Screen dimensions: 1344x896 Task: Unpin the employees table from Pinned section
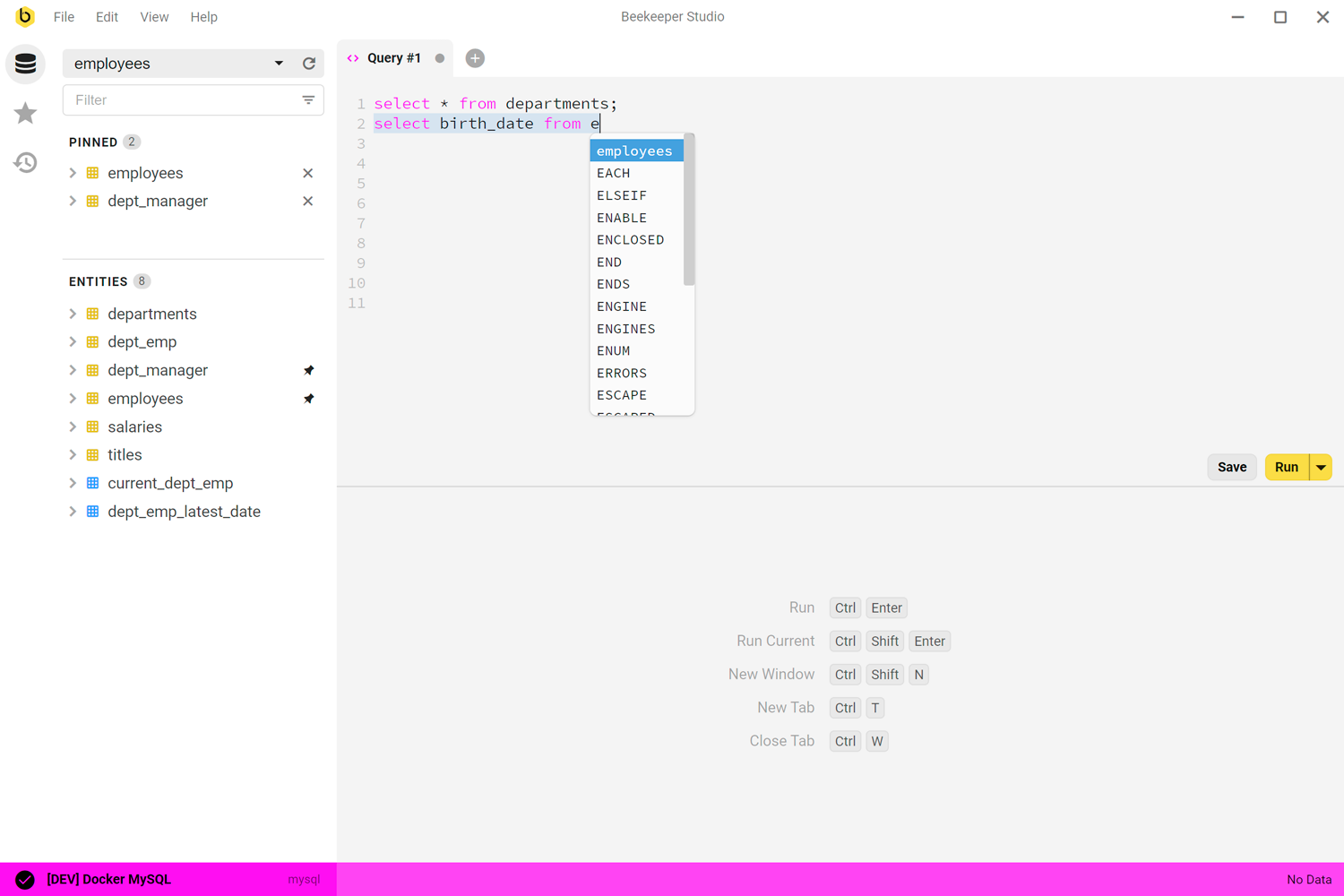[307, 173]
